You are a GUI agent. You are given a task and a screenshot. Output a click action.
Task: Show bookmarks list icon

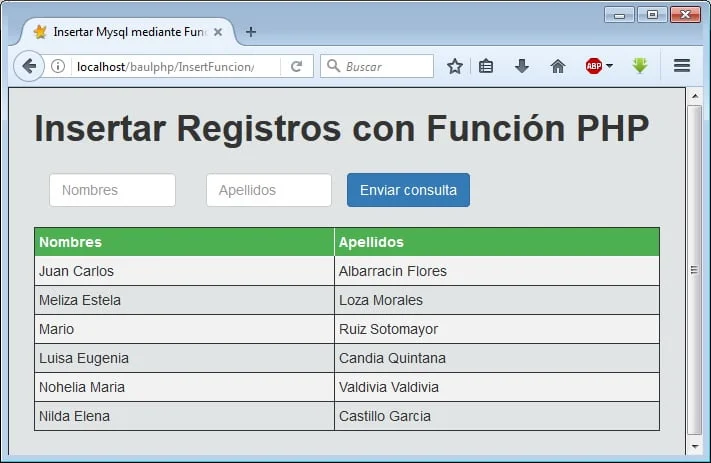tap(486, 67)
